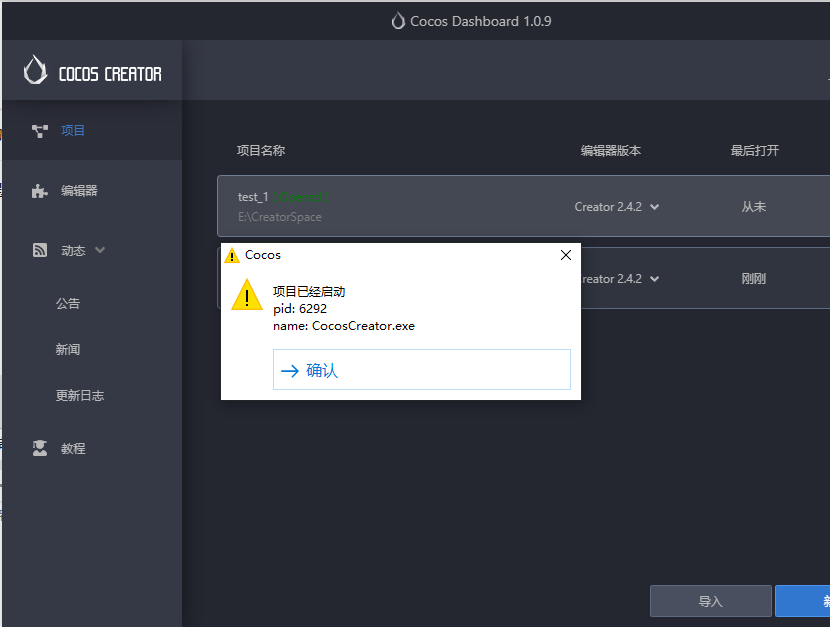Click the Cocos Creator logo icon
The image size is (830, 627).
click(35, 70)
